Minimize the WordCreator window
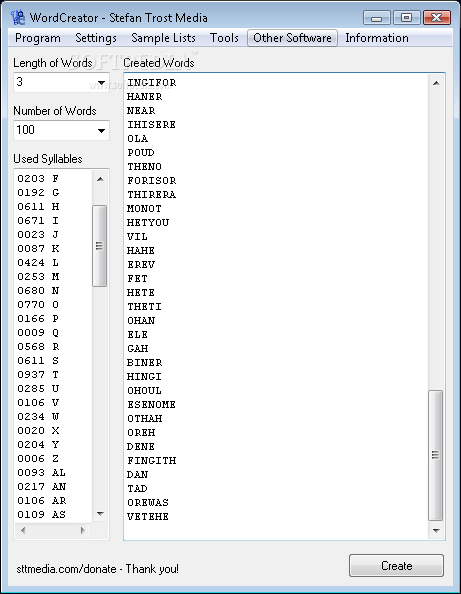Image resolution: width=461 pixels, height=594 pixels. [377, 18]
